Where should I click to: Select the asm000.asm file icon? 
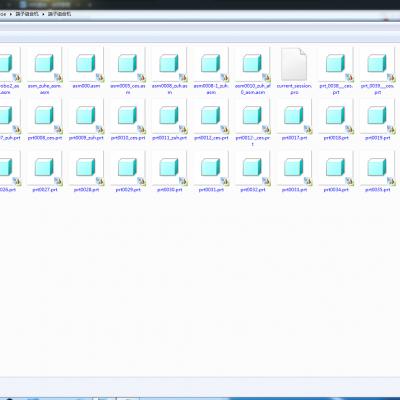pyautogui.click(x=86, y=64)
